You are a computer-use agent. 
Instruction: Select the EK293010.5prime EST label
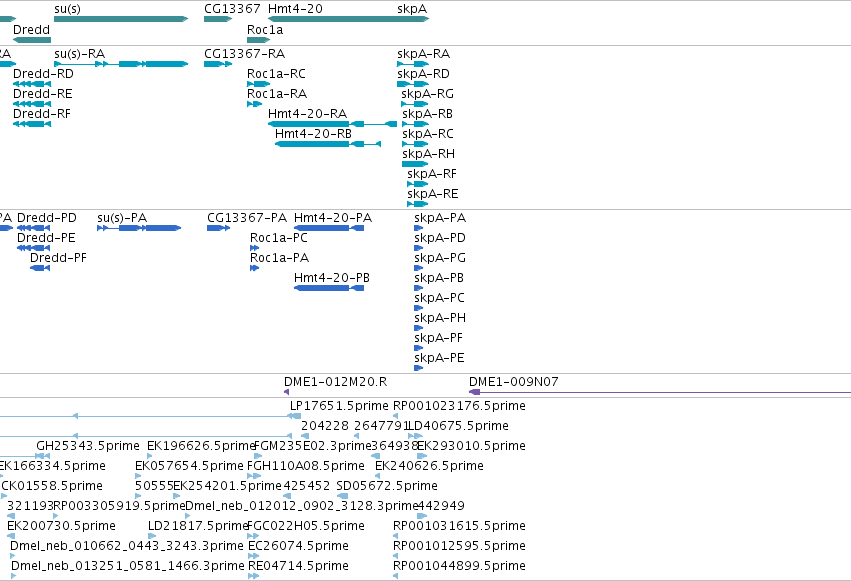tap(471, 446)
